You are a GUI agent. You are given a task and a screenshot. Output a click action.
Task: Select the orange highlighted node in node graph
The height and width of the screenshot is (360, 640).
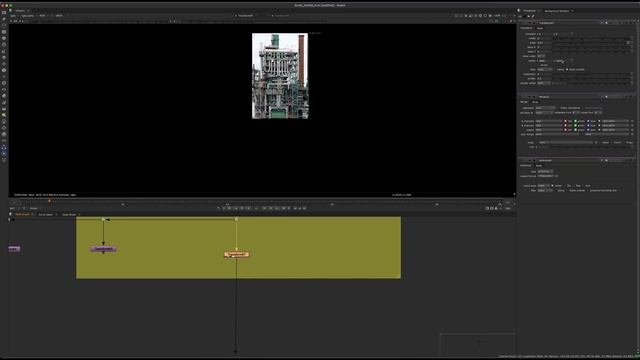[x=237, y=254]
